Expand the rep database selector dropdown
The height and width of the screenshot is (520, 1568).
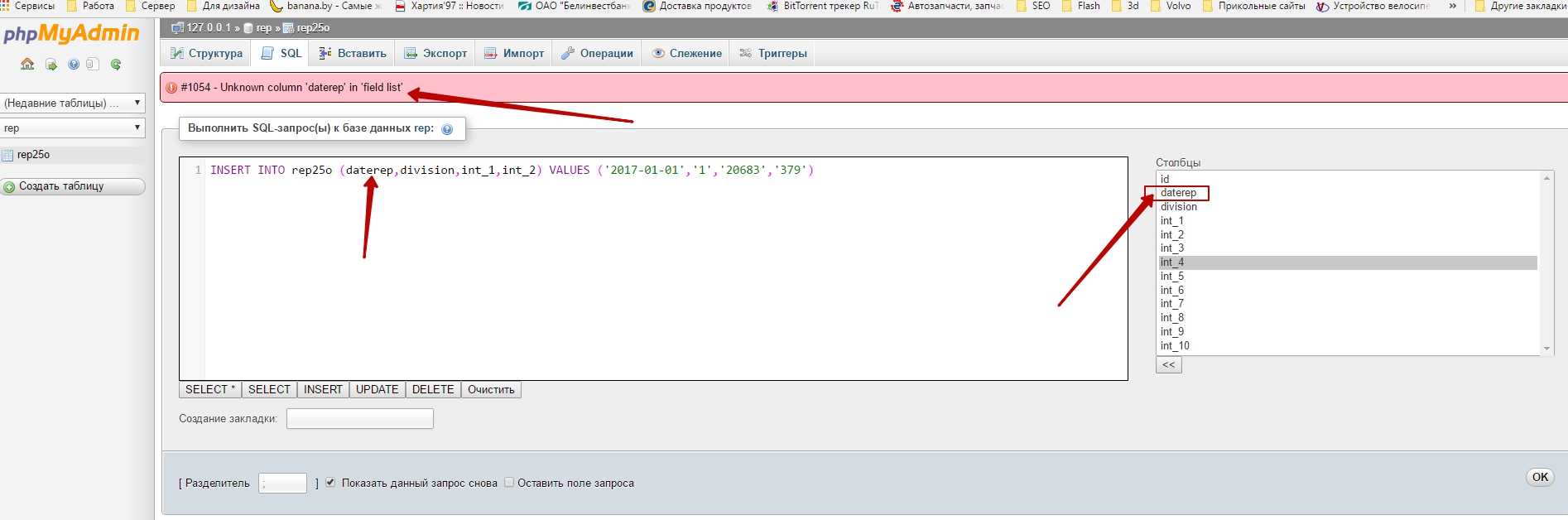[x=73, y=128]
